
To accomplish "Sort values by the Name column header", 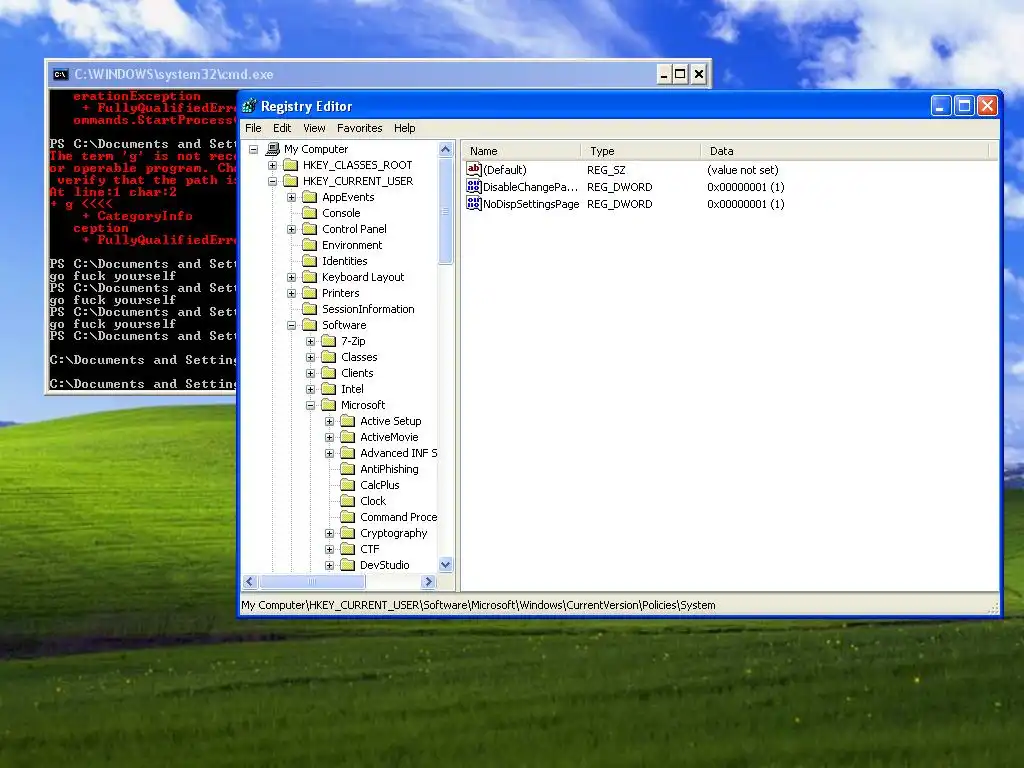I will point(522,151).
